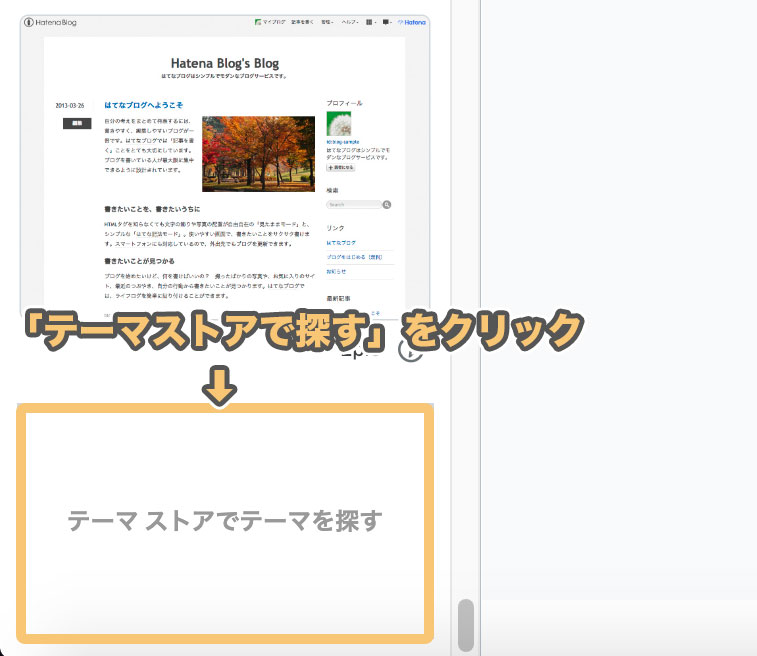This screenshot has width=757, height=656.
Task: Open the ブログをはじめる link in sidebar
Action: 354,257
